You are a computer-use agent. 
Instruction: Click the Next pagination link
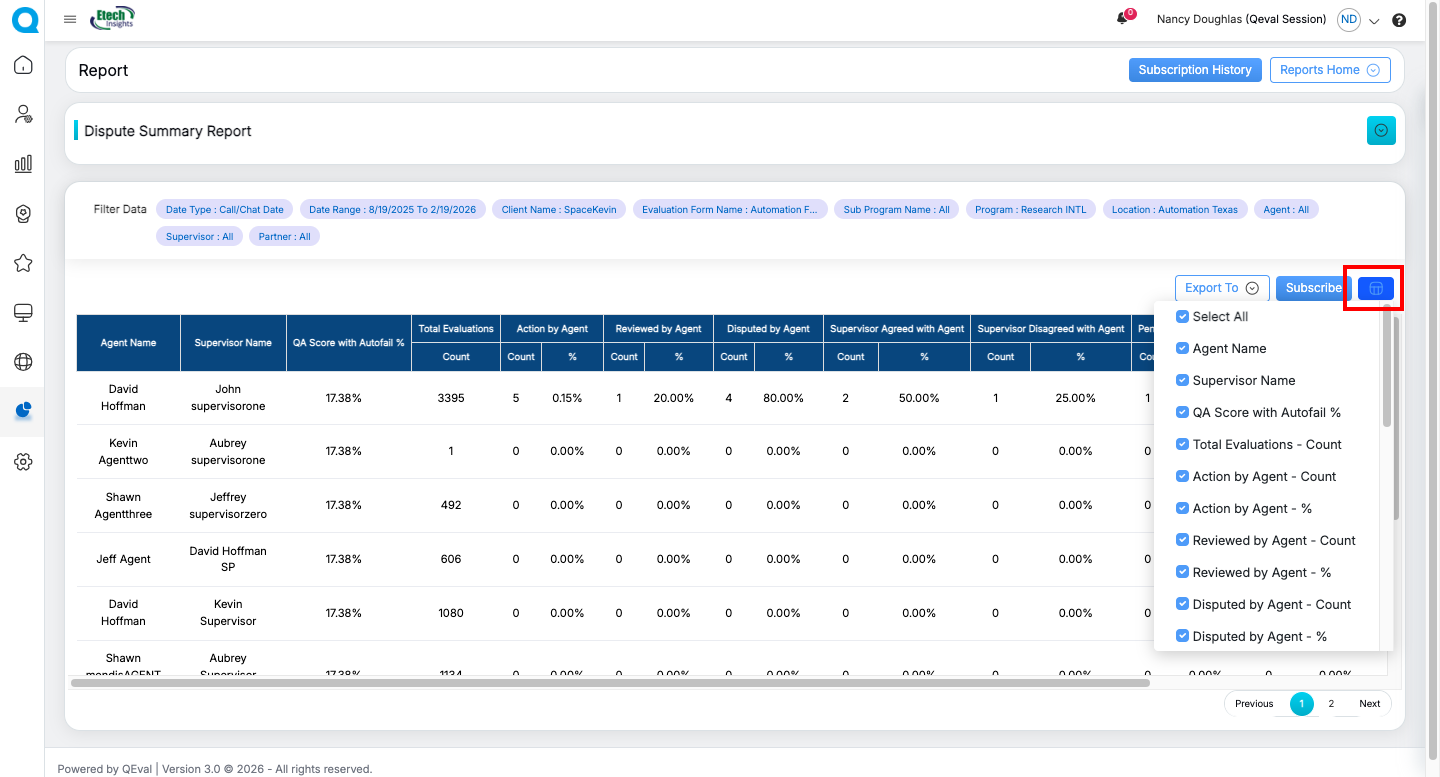(x=1369, y=704)
